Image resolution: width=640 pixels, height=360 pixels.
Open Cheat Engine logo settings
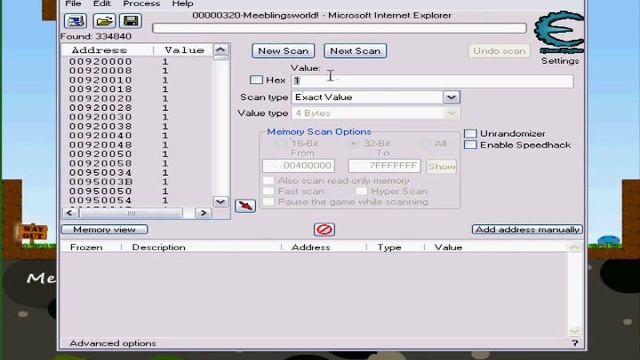(559, 33)
